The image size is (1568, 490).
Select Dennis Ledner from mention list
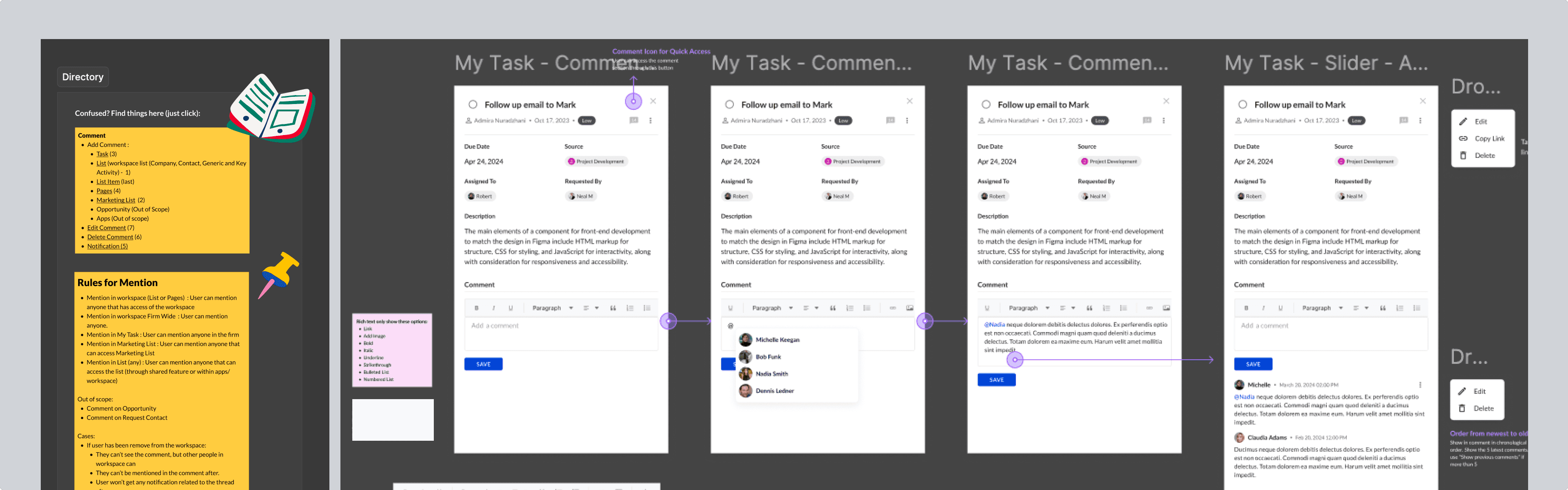pos(796,391)
